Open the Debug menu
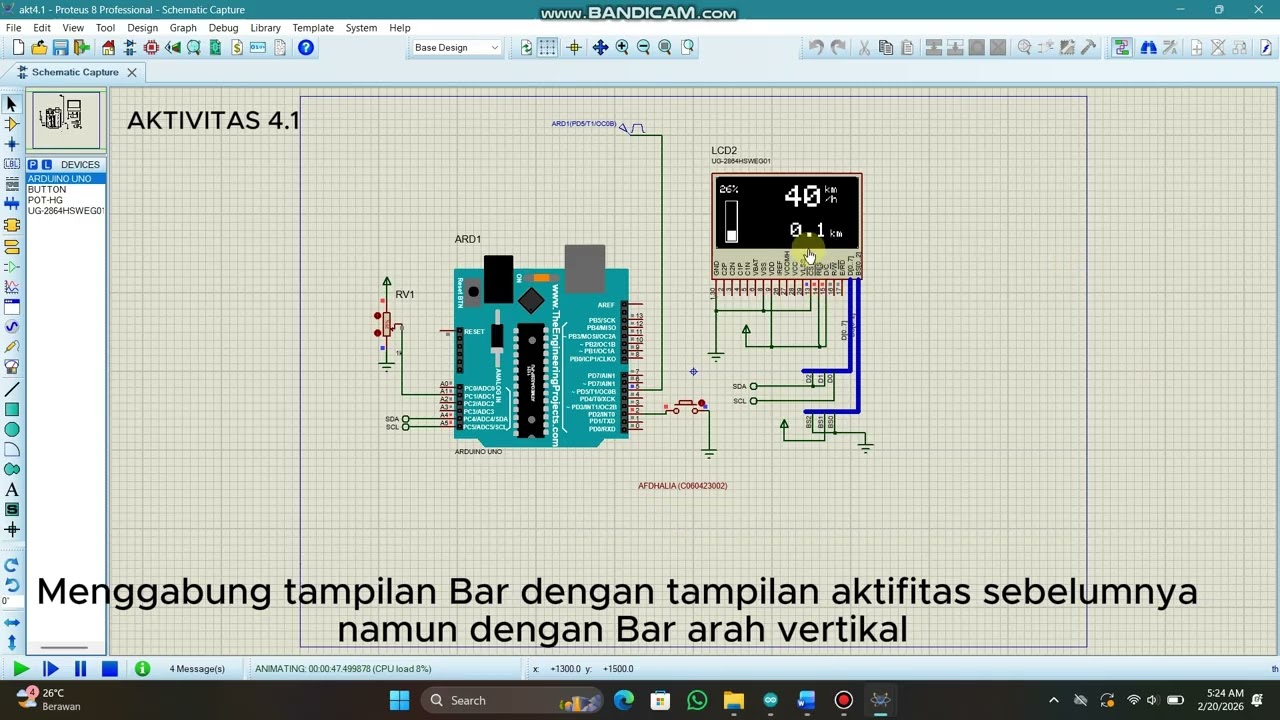Image resolution: width=1280 pixels, height=720 pixels. pos(223,28)
